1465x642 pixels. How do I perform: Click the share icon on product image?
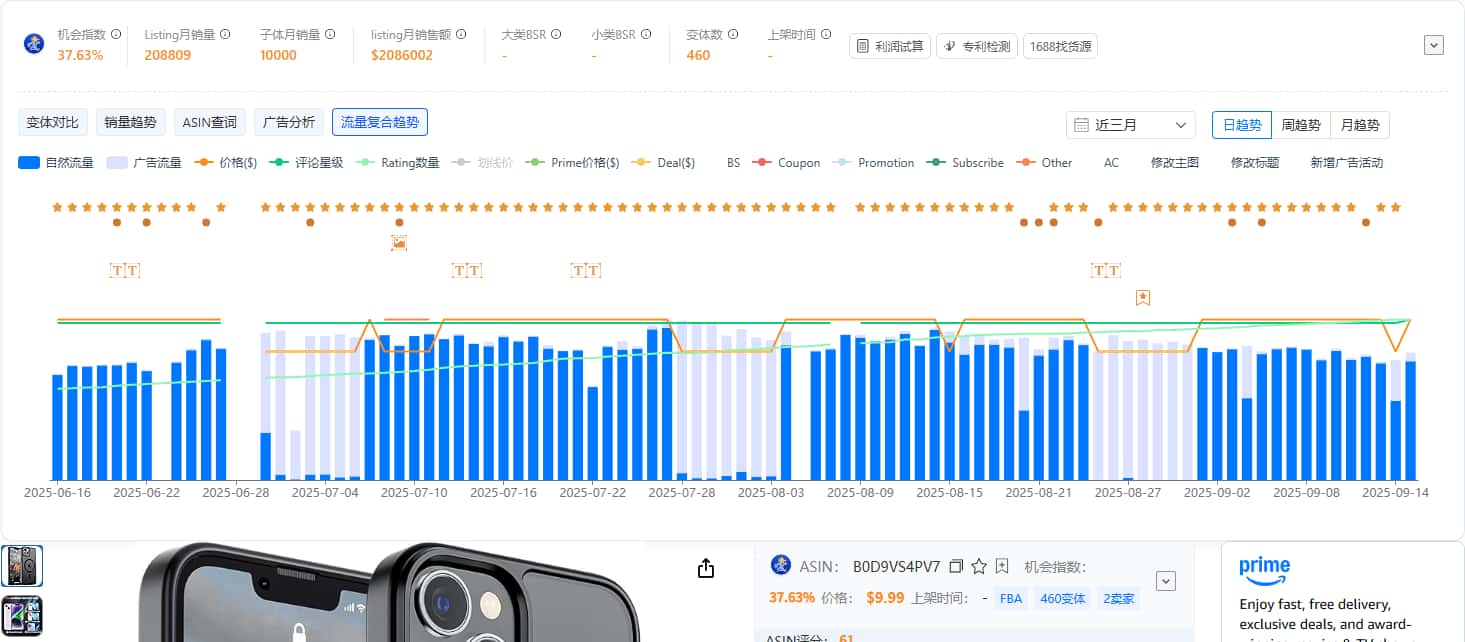705,569
